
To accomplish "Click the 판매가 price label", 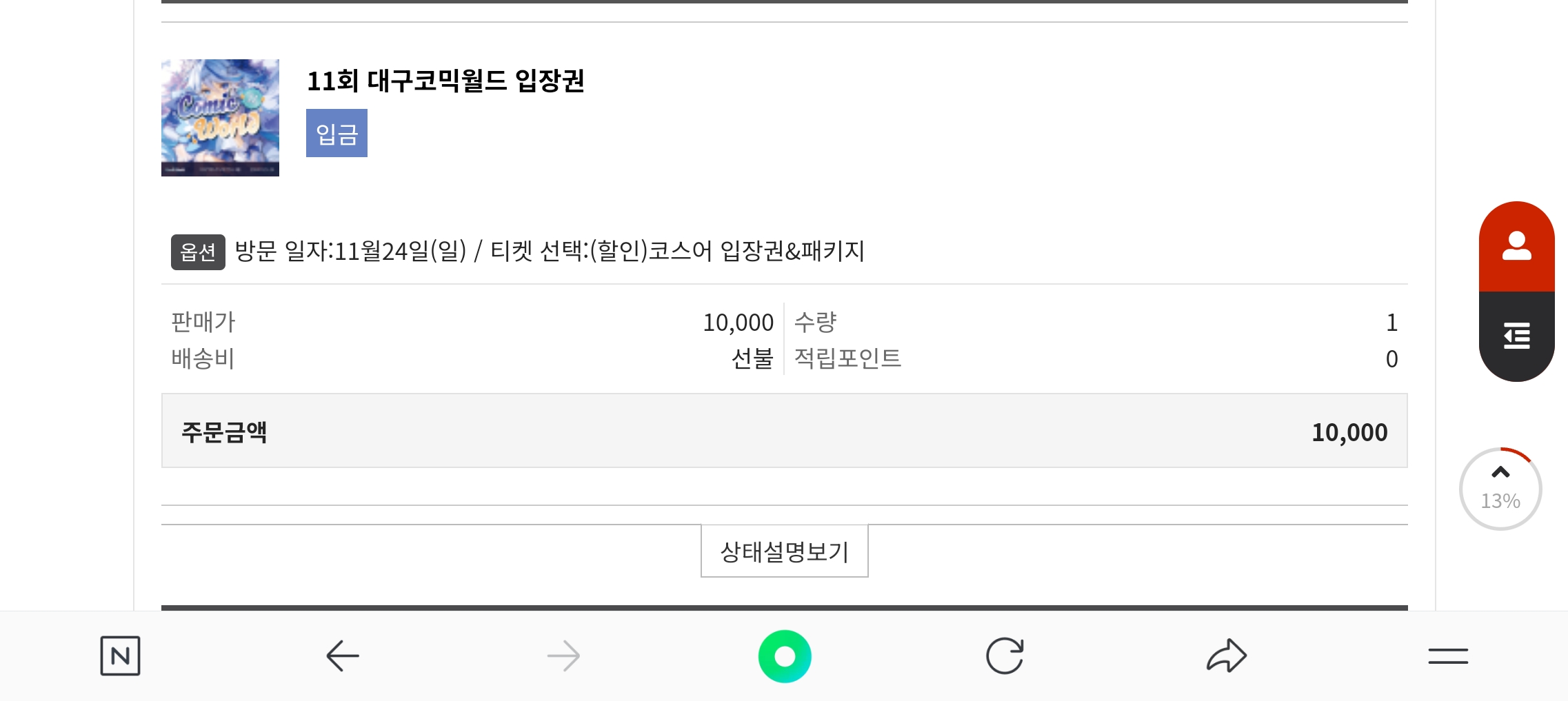I will click(203, 322).
